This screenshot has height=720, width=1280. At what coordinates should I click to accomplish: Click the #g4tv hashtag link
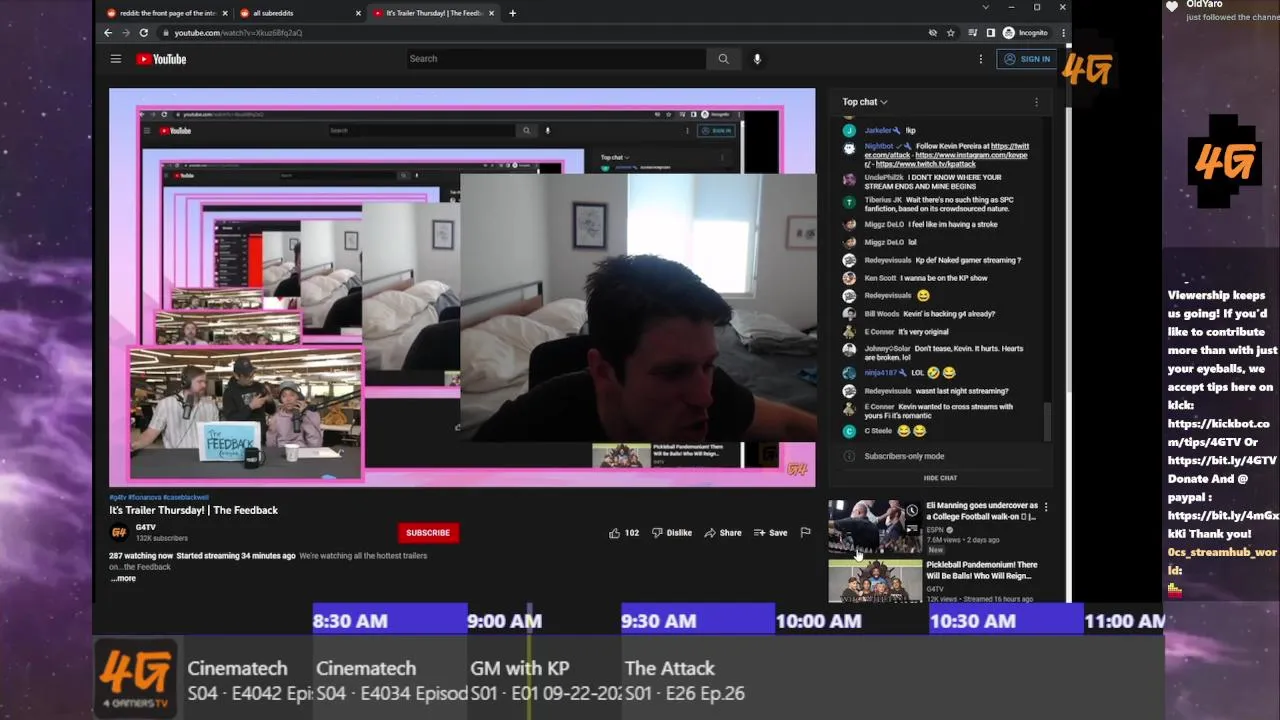(118, 497)
